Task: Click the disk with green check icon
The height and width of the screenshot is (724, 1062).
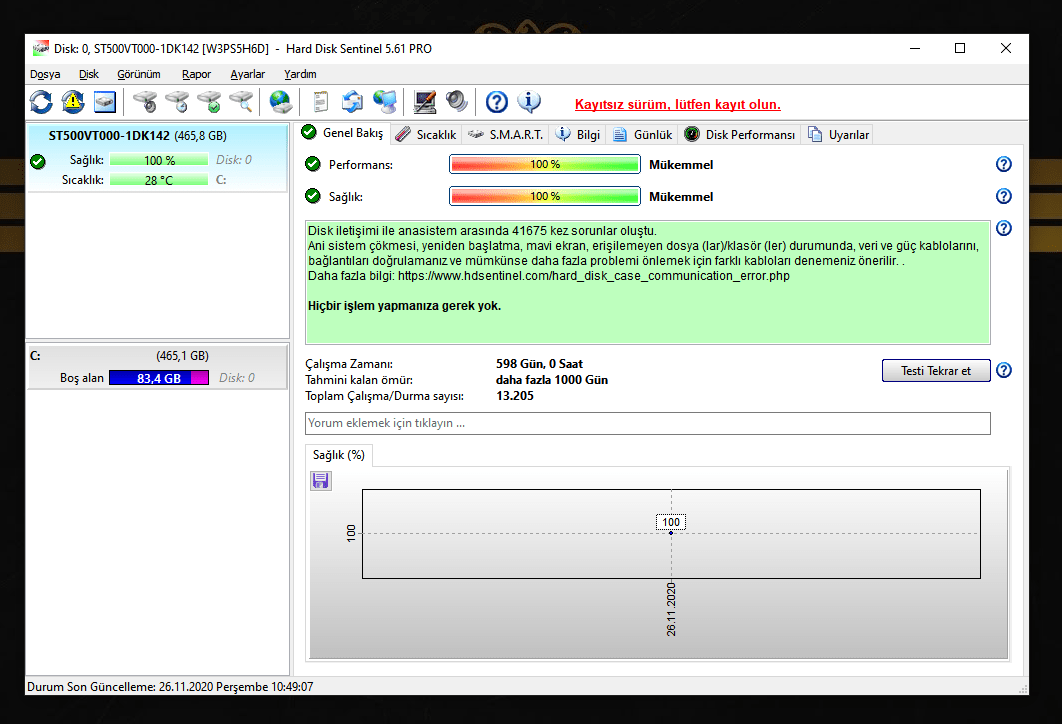Action: coord(210,102)
